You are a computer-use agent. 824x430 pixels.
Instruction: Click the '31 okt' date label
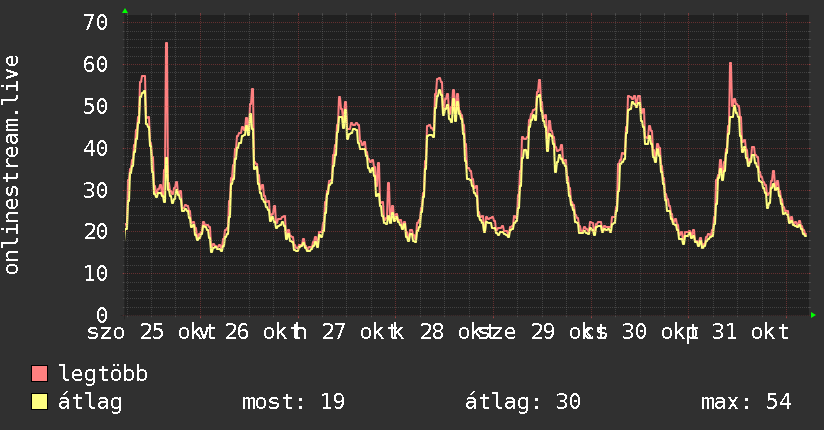click(x=750, y=332)
